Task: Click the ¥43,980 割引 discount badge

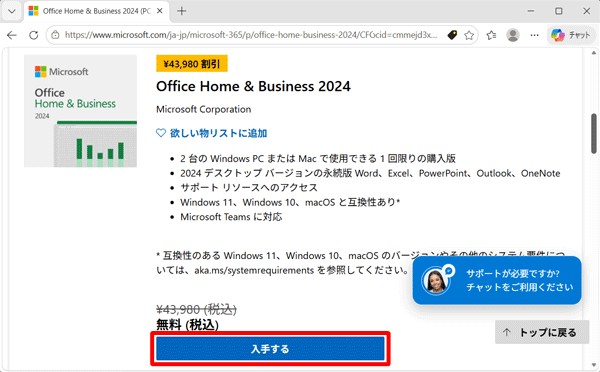Action: [x=192, y=64]
